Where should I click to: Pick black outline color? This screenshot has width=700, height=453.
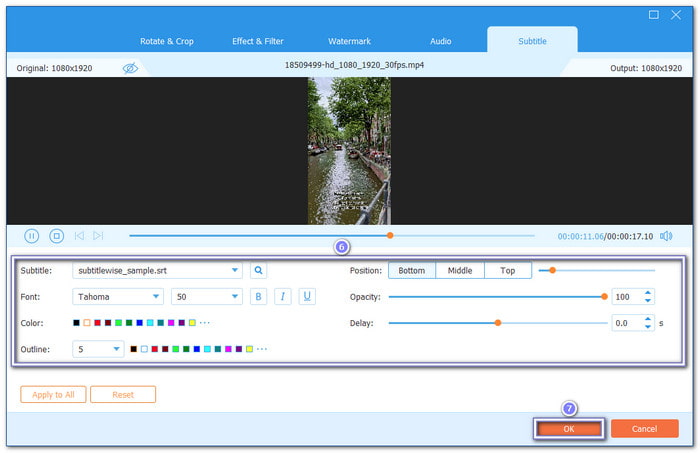tap(133, 349)
